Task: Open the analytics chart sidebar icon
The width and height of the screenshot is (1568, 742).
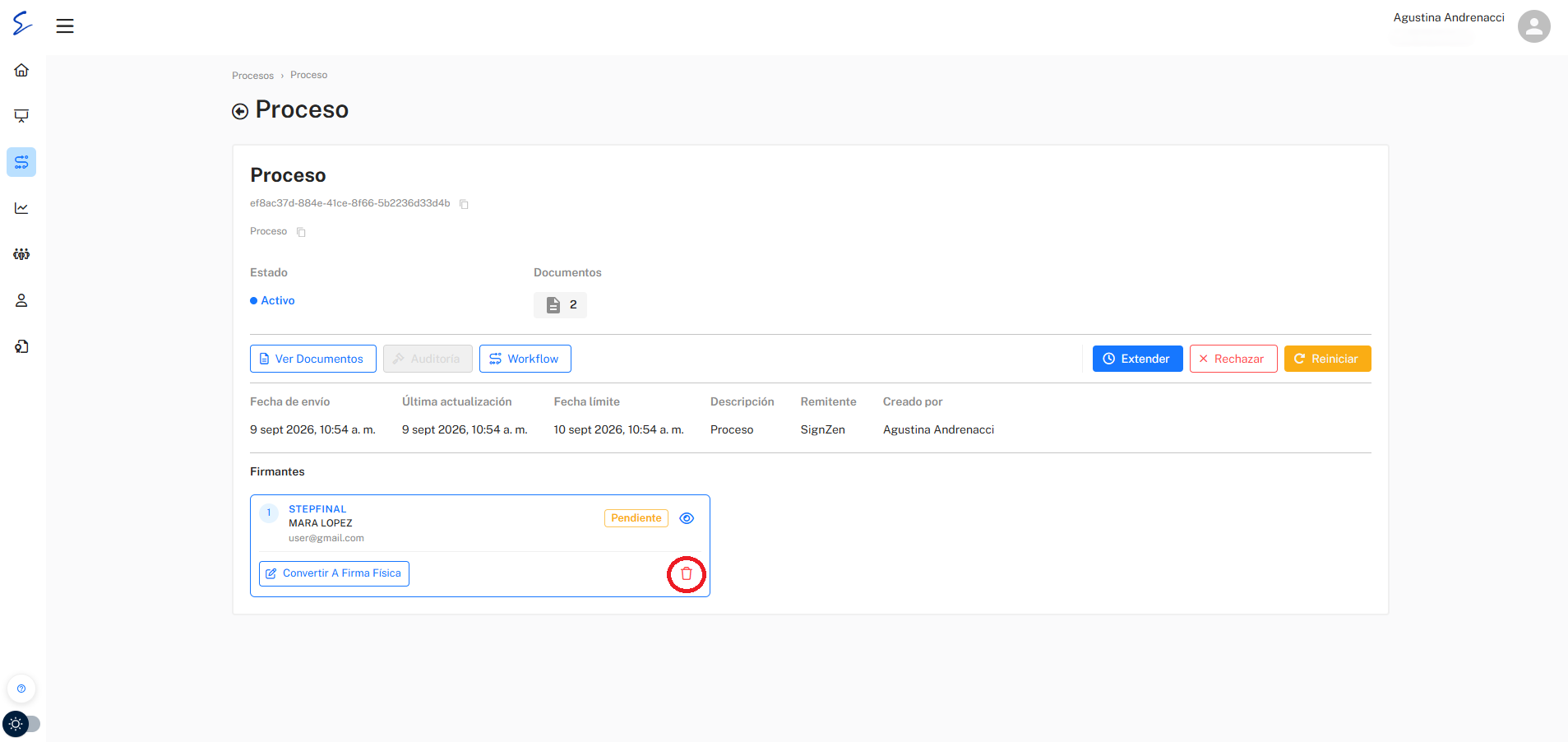Action: tap(21, 208)
